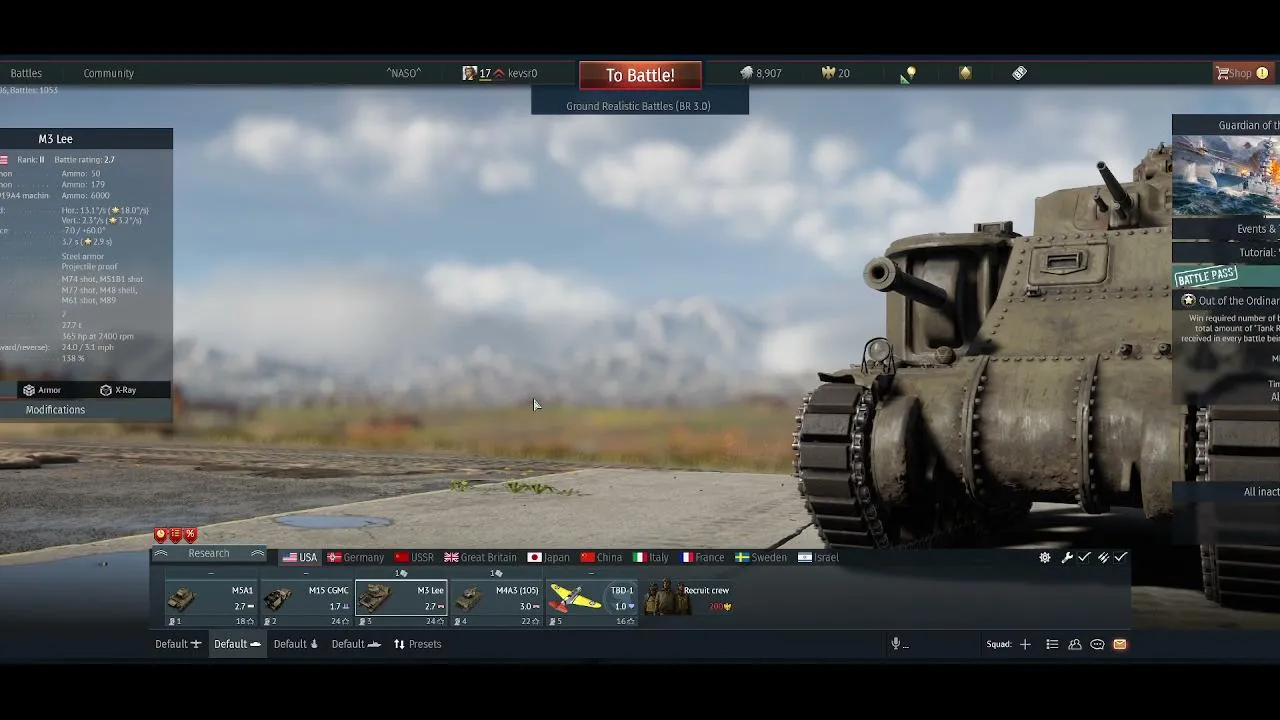1280x720 pixels.
Task: Select the Default tank preset
Action: point(237,645)
